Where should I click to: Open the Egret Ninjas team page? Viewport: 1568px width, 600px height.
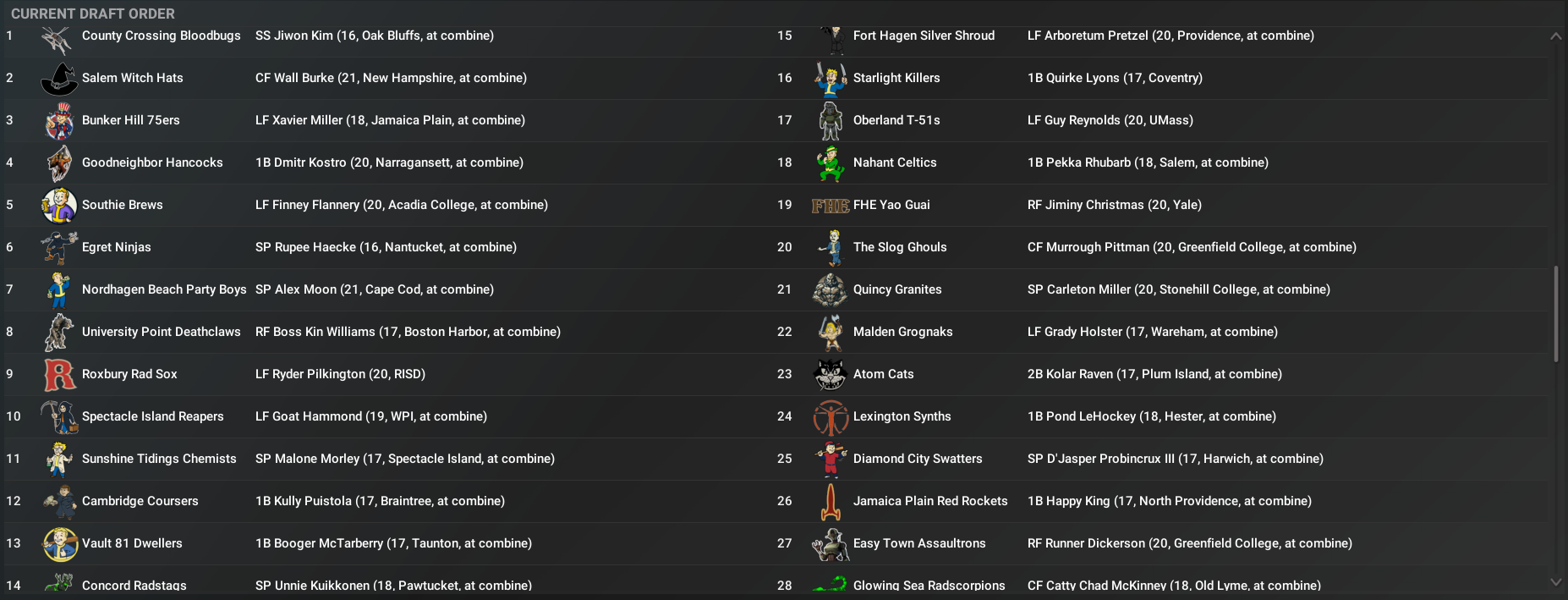(116, 247)
